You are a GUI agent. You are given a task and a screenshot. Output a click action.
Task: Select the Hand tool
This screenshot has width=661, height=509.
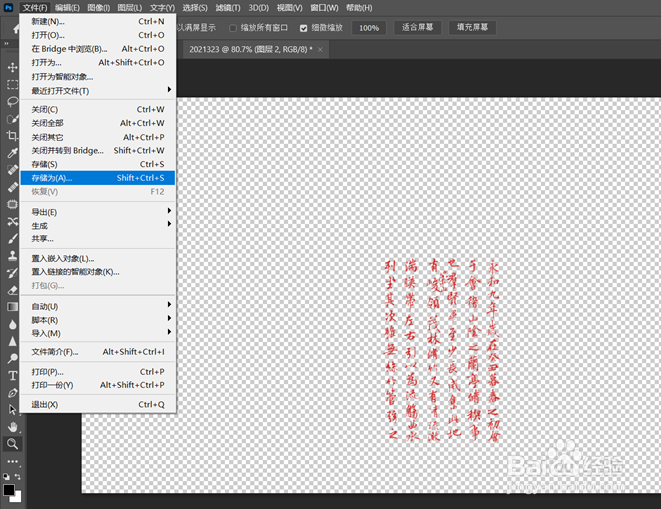point(12,427)
